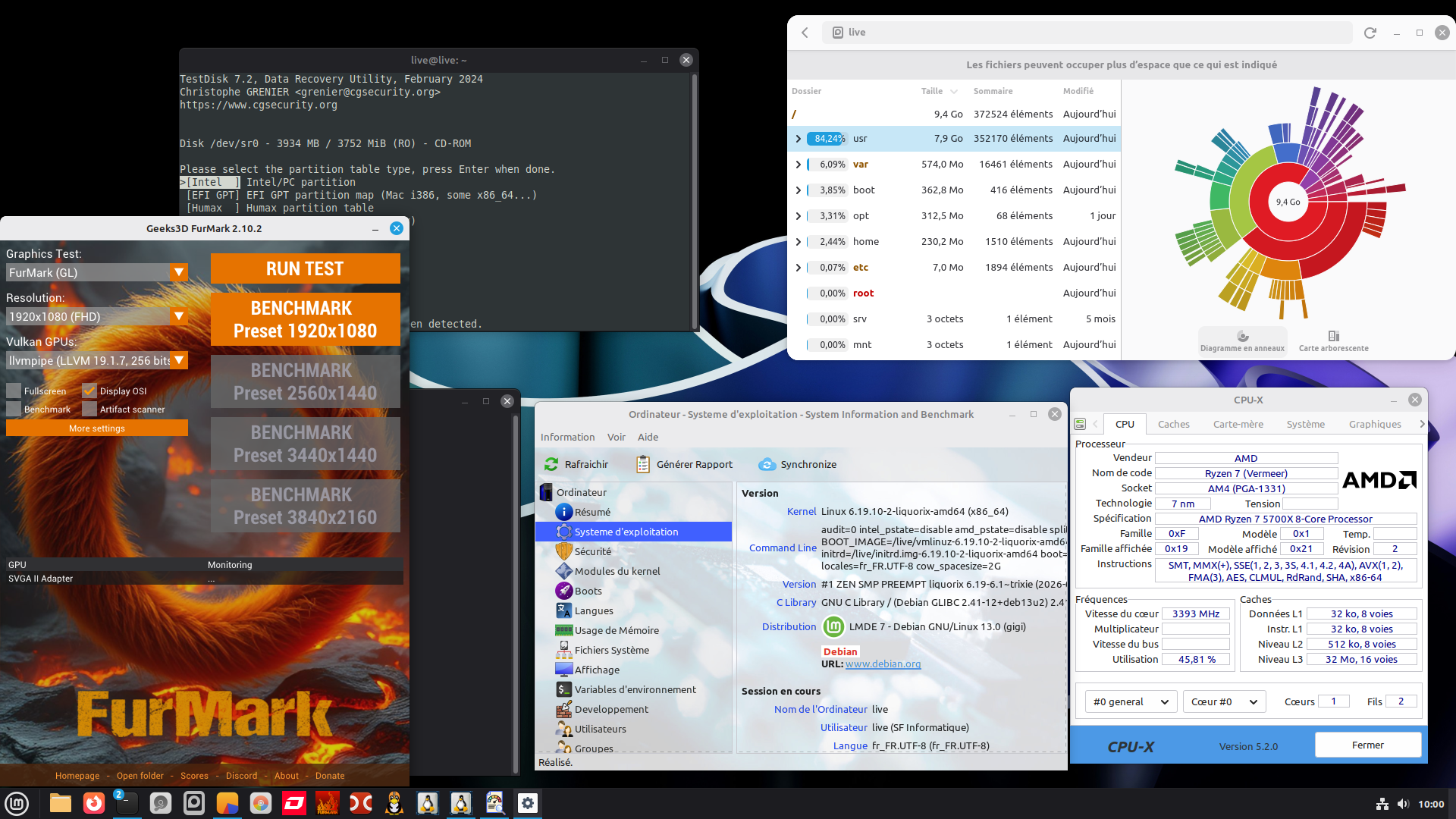Screen dimensions: 1456x819
Task: Click the volume icon in system tray
Action: click(1403, 804)
